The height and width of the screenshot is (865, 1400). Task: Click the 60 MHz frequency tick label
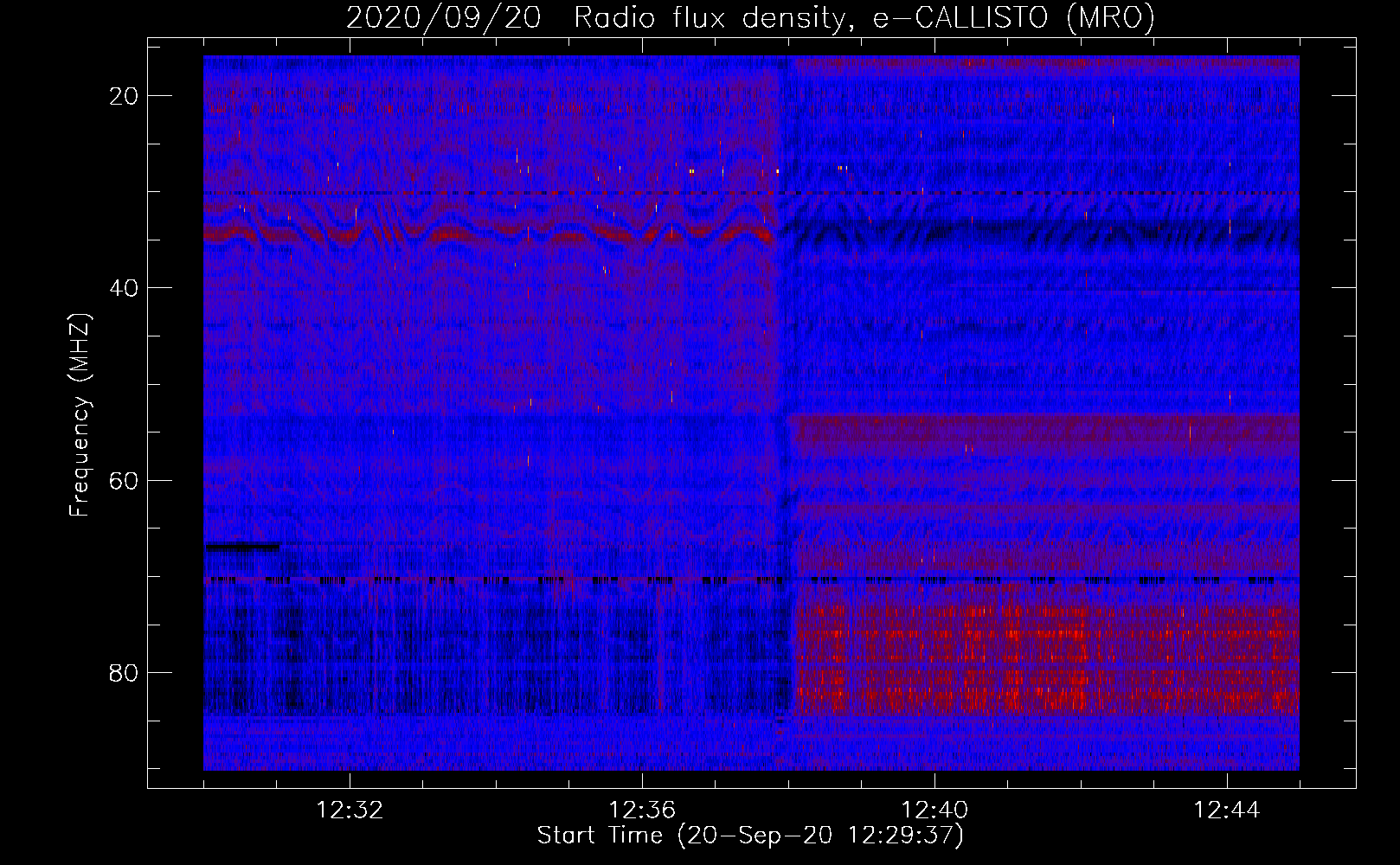[124, 480]
